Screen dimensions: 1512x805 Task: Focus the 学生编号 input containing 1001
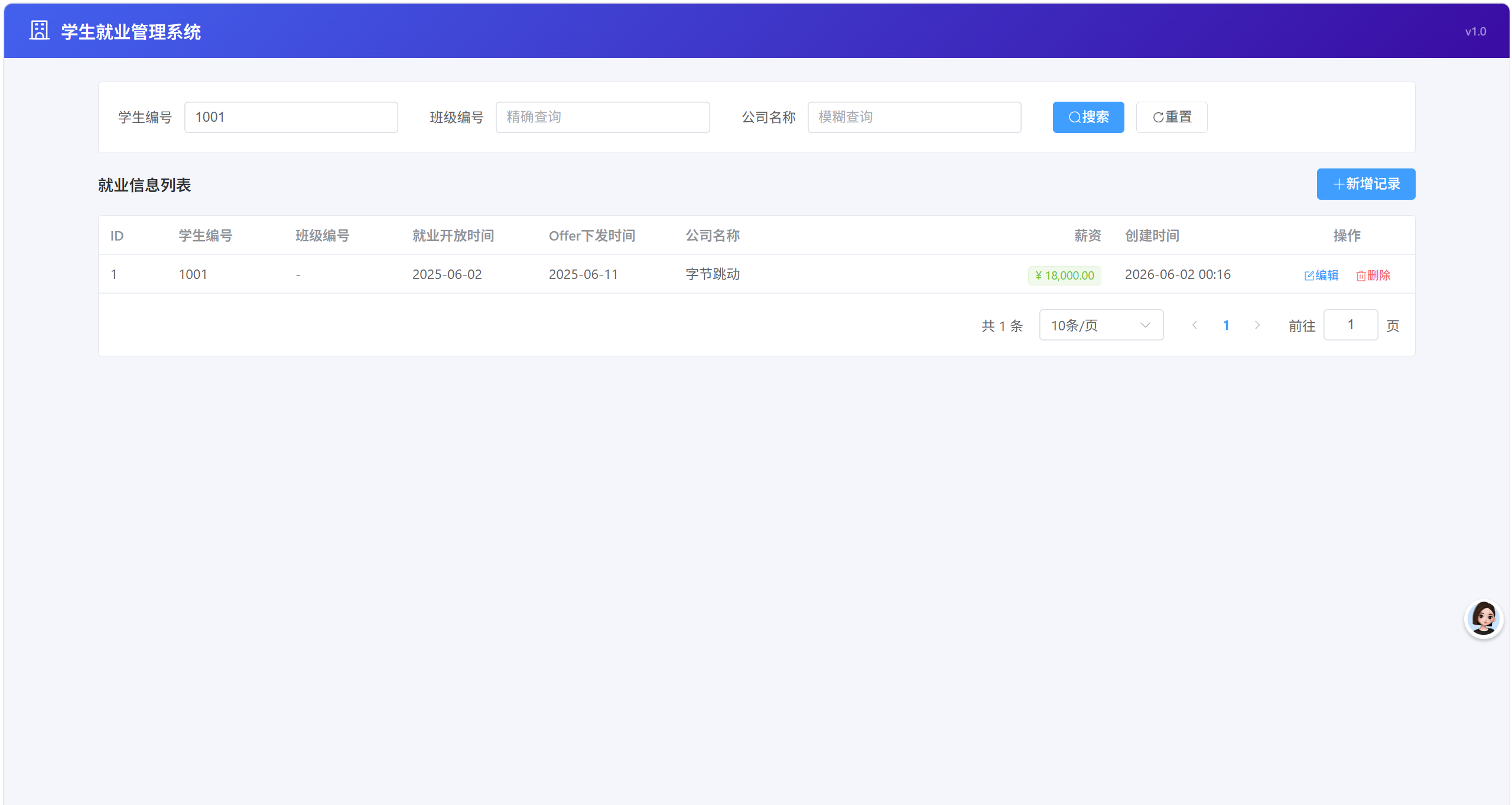291,117
